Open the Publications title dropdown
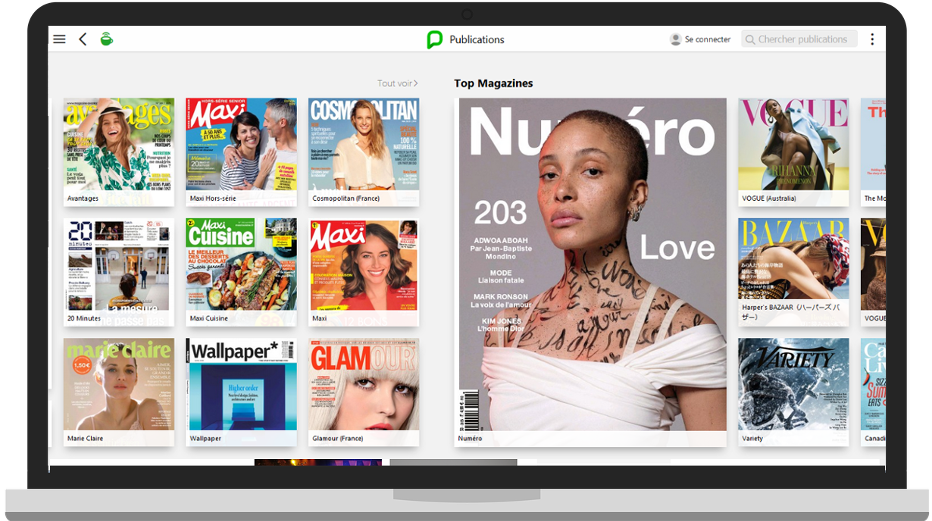The image size is (932, 521). click(477, 39)
